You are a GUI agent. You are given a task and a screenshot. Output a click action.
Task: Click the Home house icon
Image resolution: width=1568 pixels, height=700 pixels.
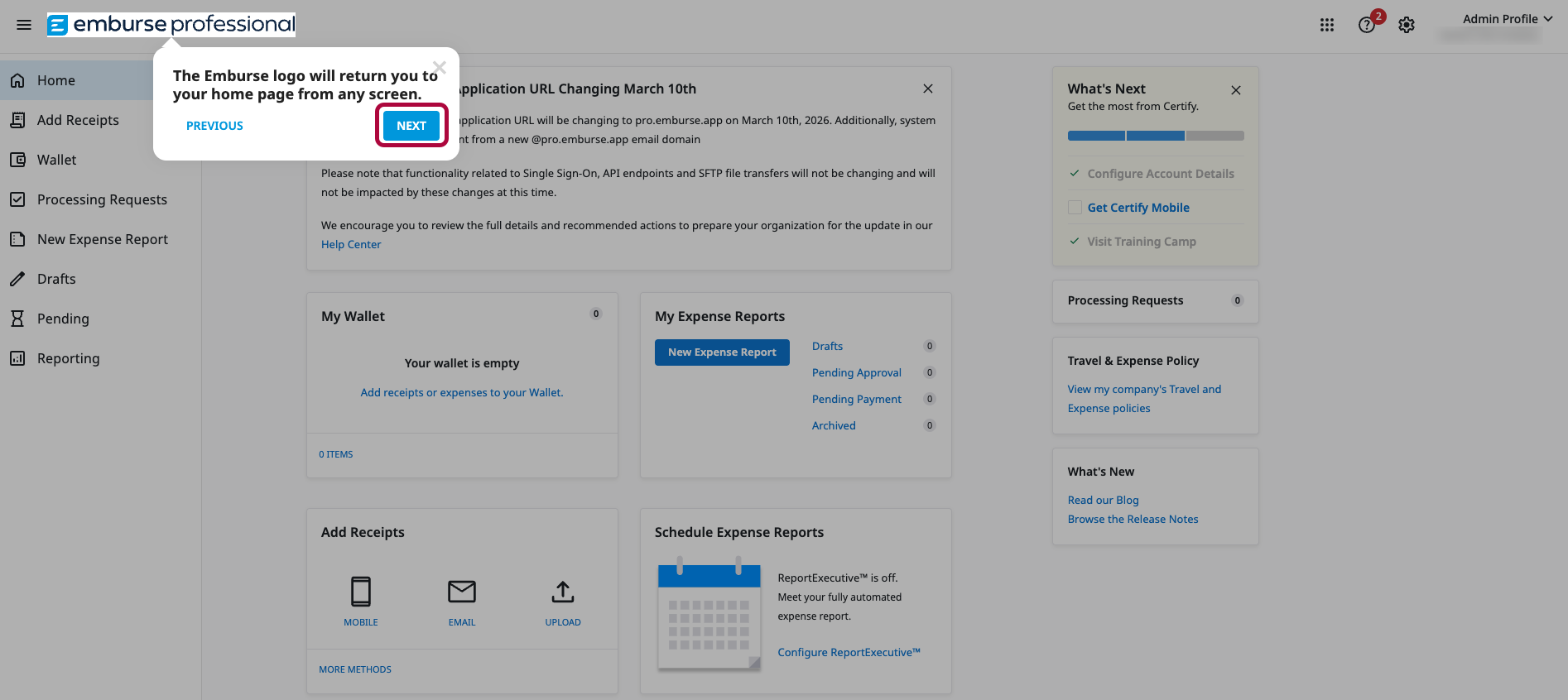coord(17,80)
